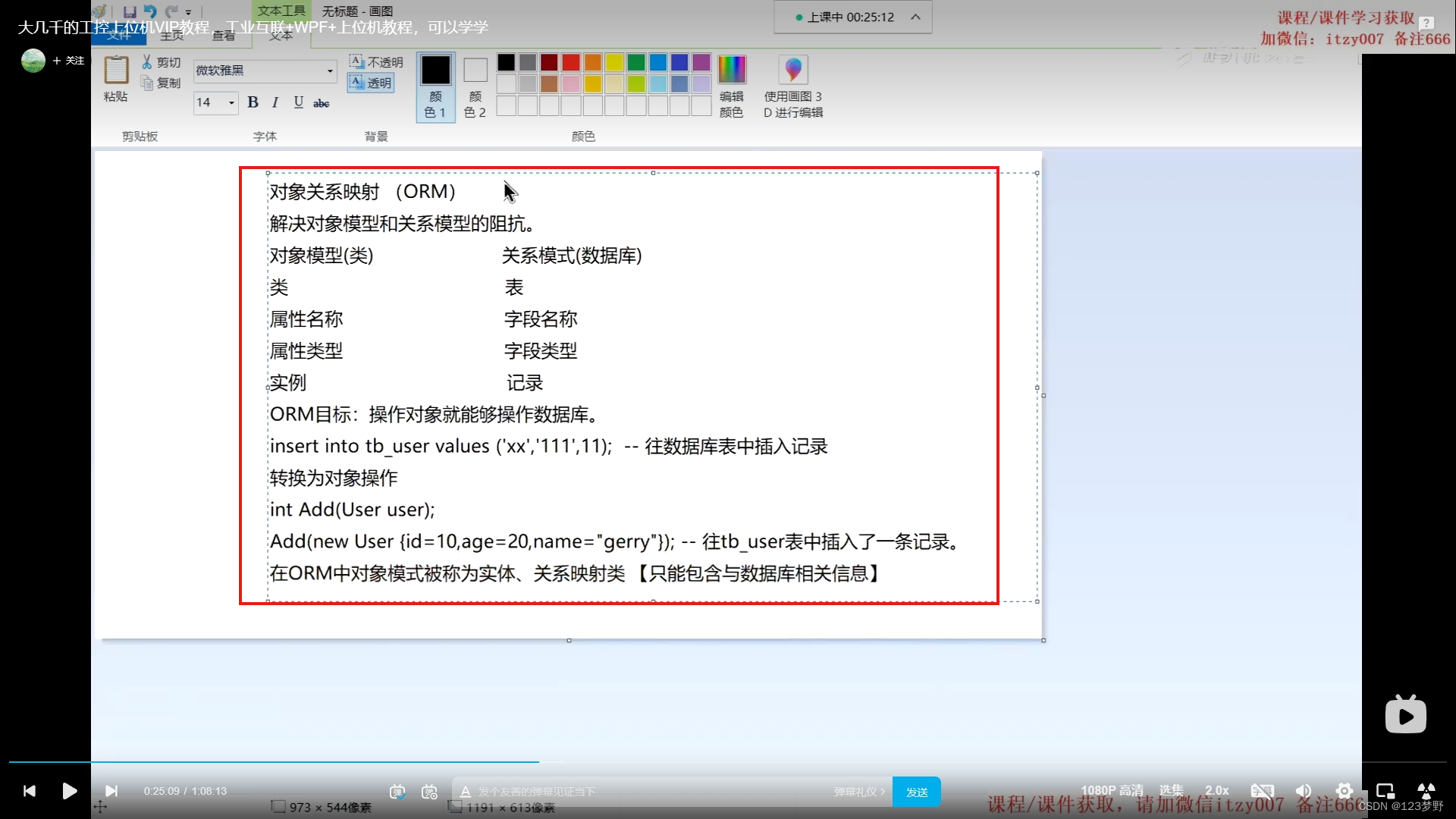This screenshot has width=1456, height=819.
Task: Enter picture-in-picture mode
Action: click(1385, 791)
